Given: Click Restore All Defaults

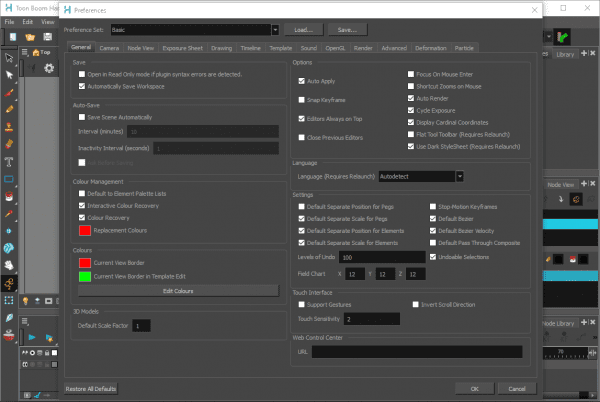Looking at the screenshot, I should tap(91, 389).
